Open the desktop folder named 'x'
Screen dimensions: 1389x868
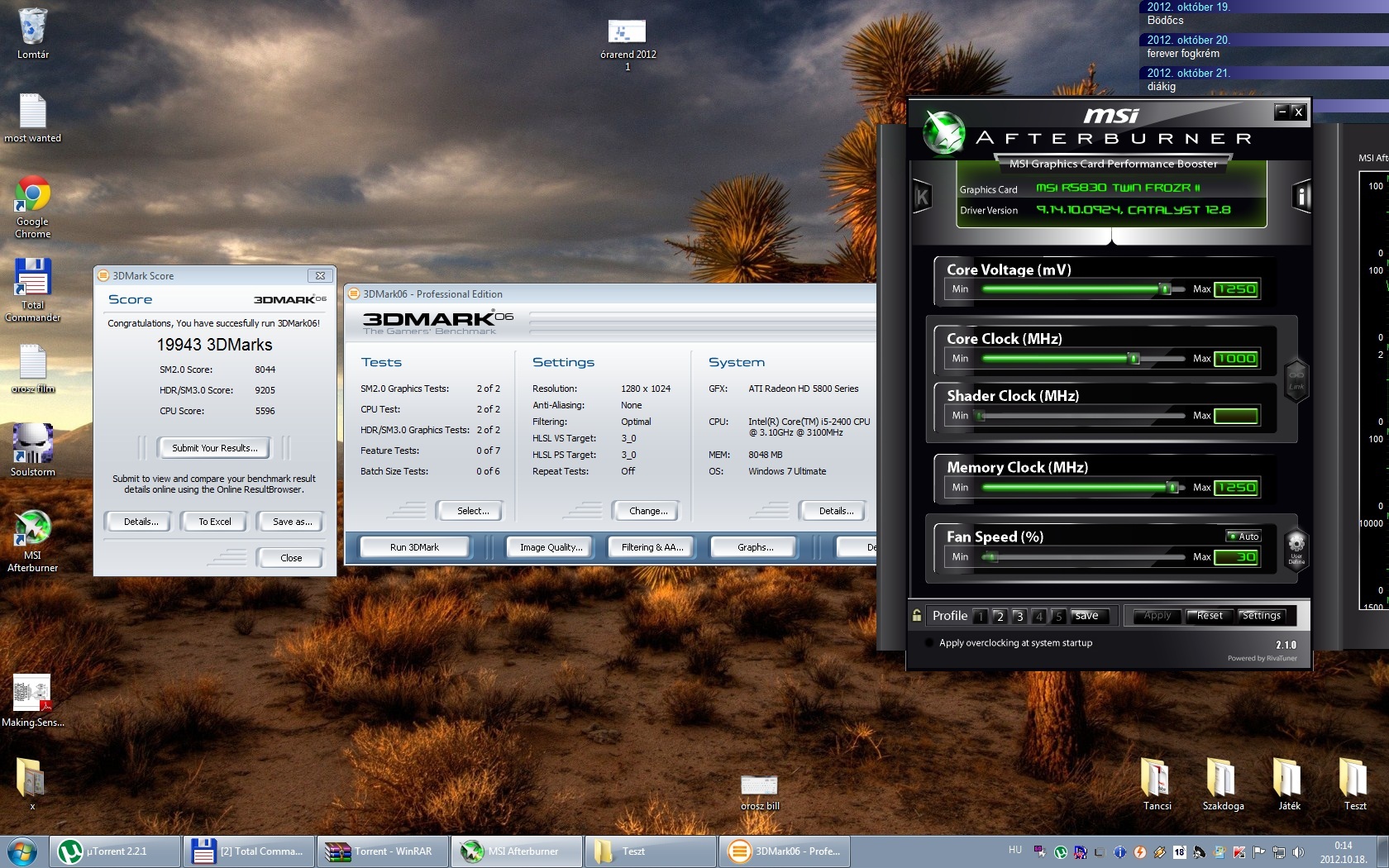pyautogui.click(x=31, y=784)
